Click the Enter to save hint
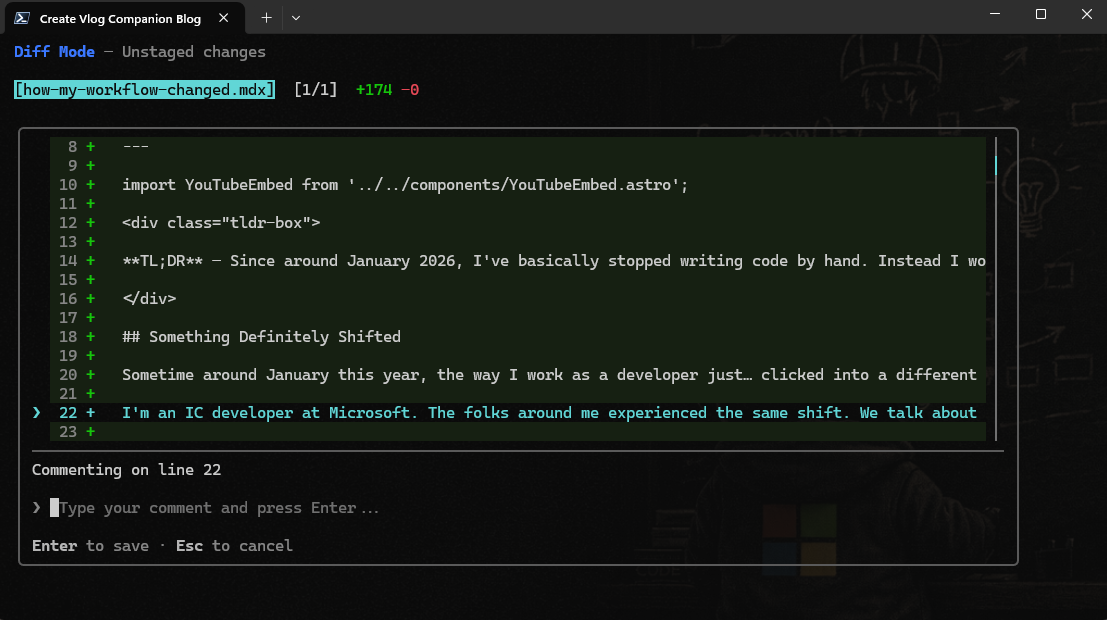Image resolution: width=1107 pixels, height=620 pixels. [x=90, y=546]
